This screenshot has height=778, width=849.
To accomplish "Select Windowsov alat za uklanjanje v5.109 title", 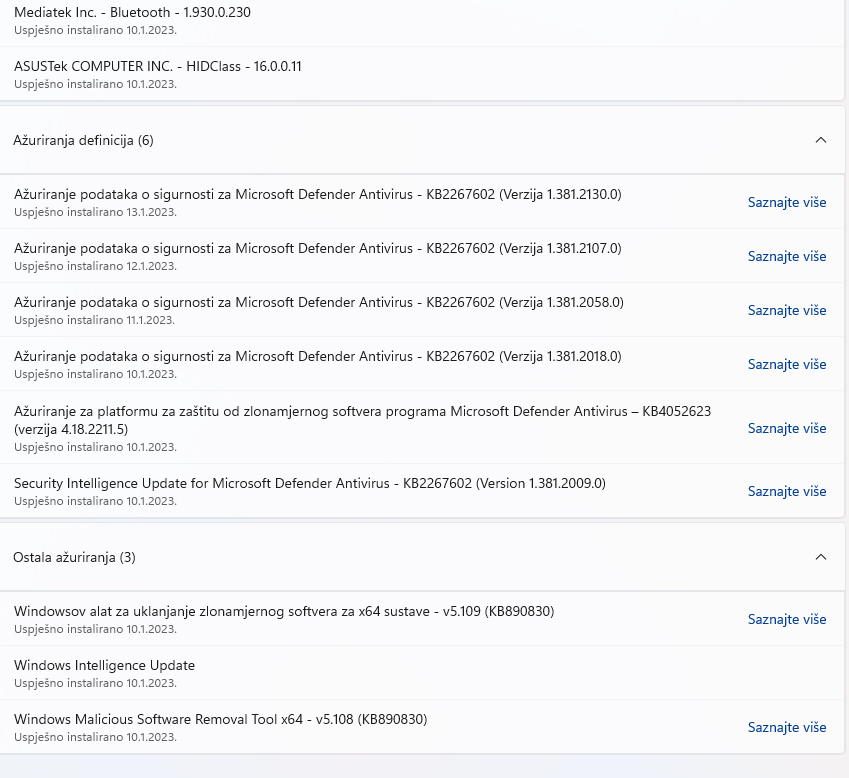I will click(284, 611).
